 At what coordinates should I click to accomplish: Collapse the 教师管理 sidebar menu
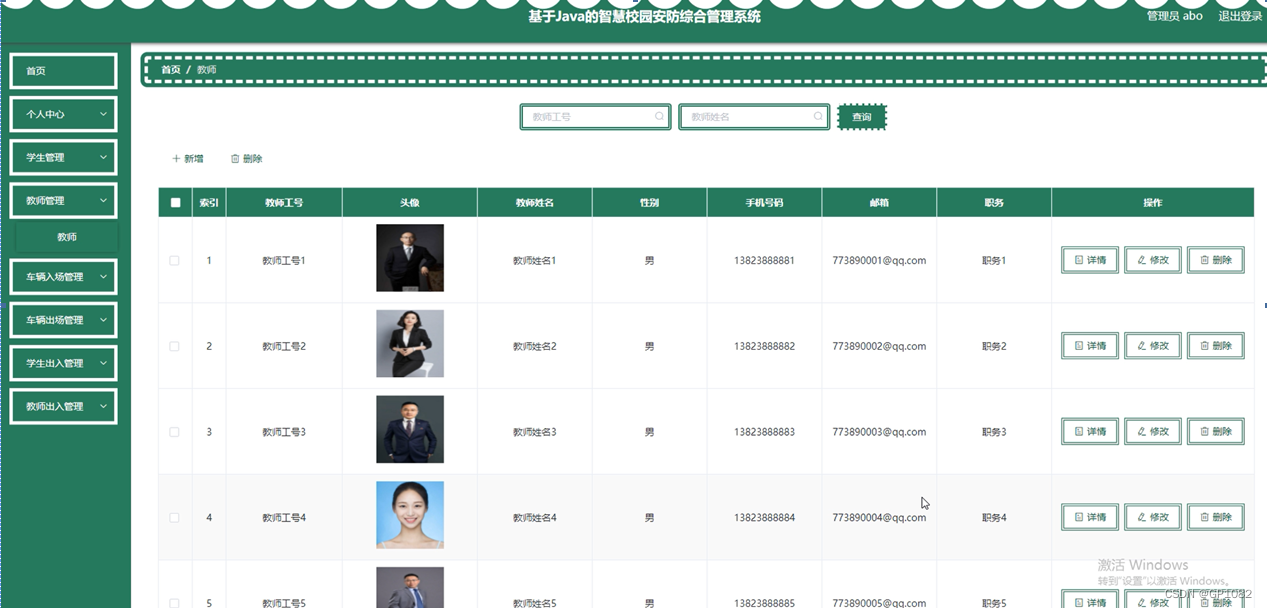click(63, 200)
